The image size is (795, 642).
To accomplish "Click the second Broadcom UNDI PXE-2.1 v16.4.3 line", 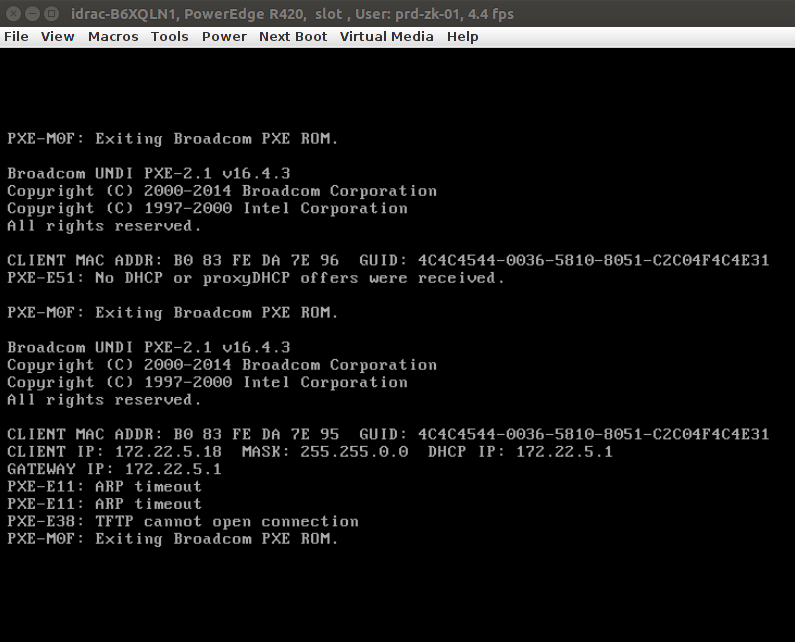I will point(149,348).
